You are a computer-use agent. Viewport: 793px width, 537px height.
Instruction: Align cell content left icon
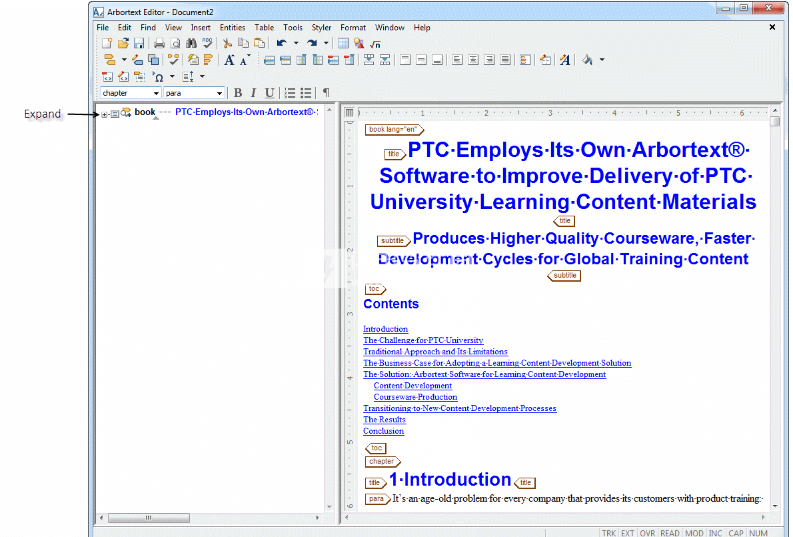(457, 60)
